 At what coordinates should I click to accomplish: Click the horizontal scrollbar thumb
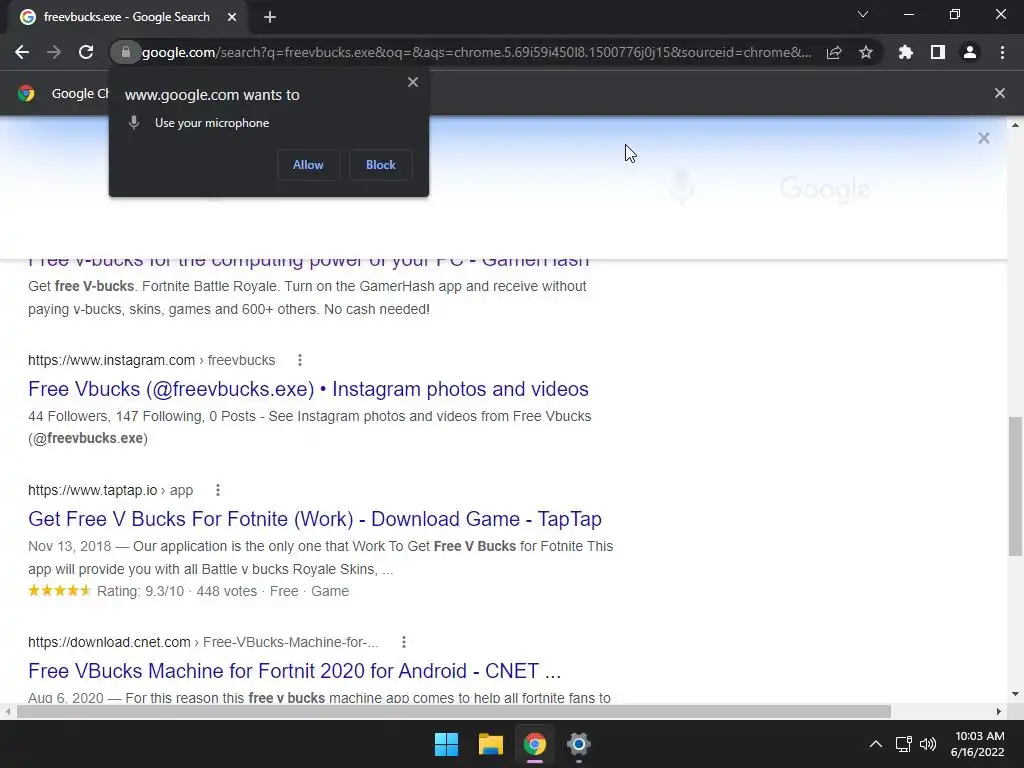[453, 711]
